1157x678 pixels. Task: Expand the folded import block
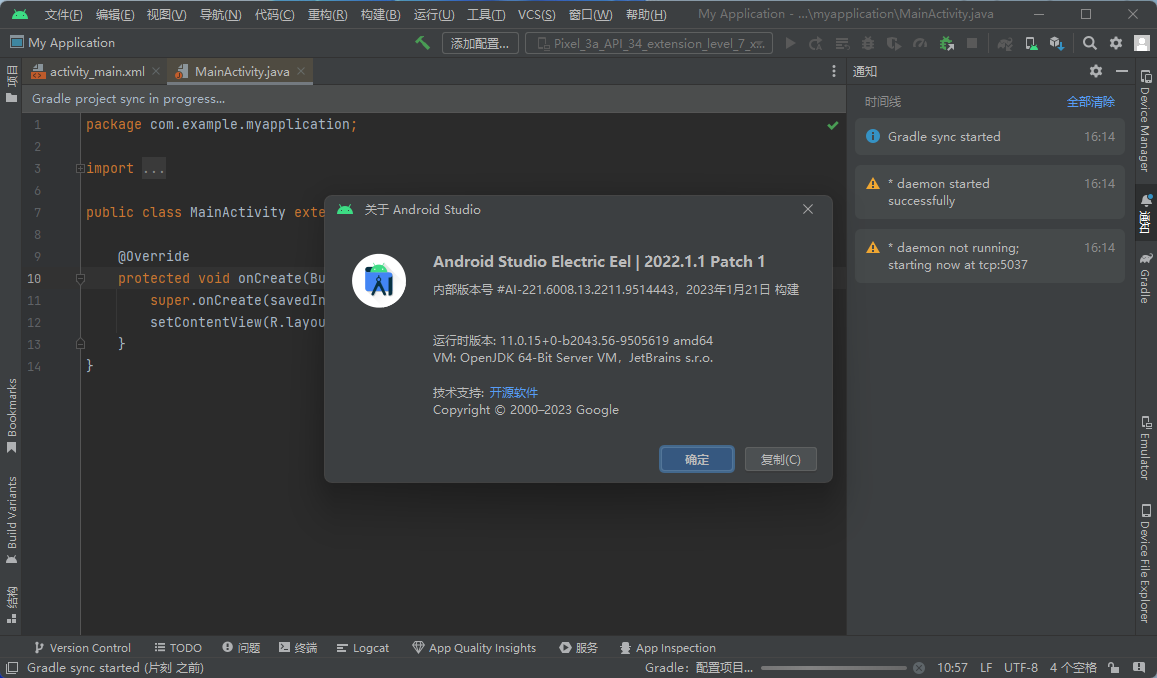pos(80,168)
